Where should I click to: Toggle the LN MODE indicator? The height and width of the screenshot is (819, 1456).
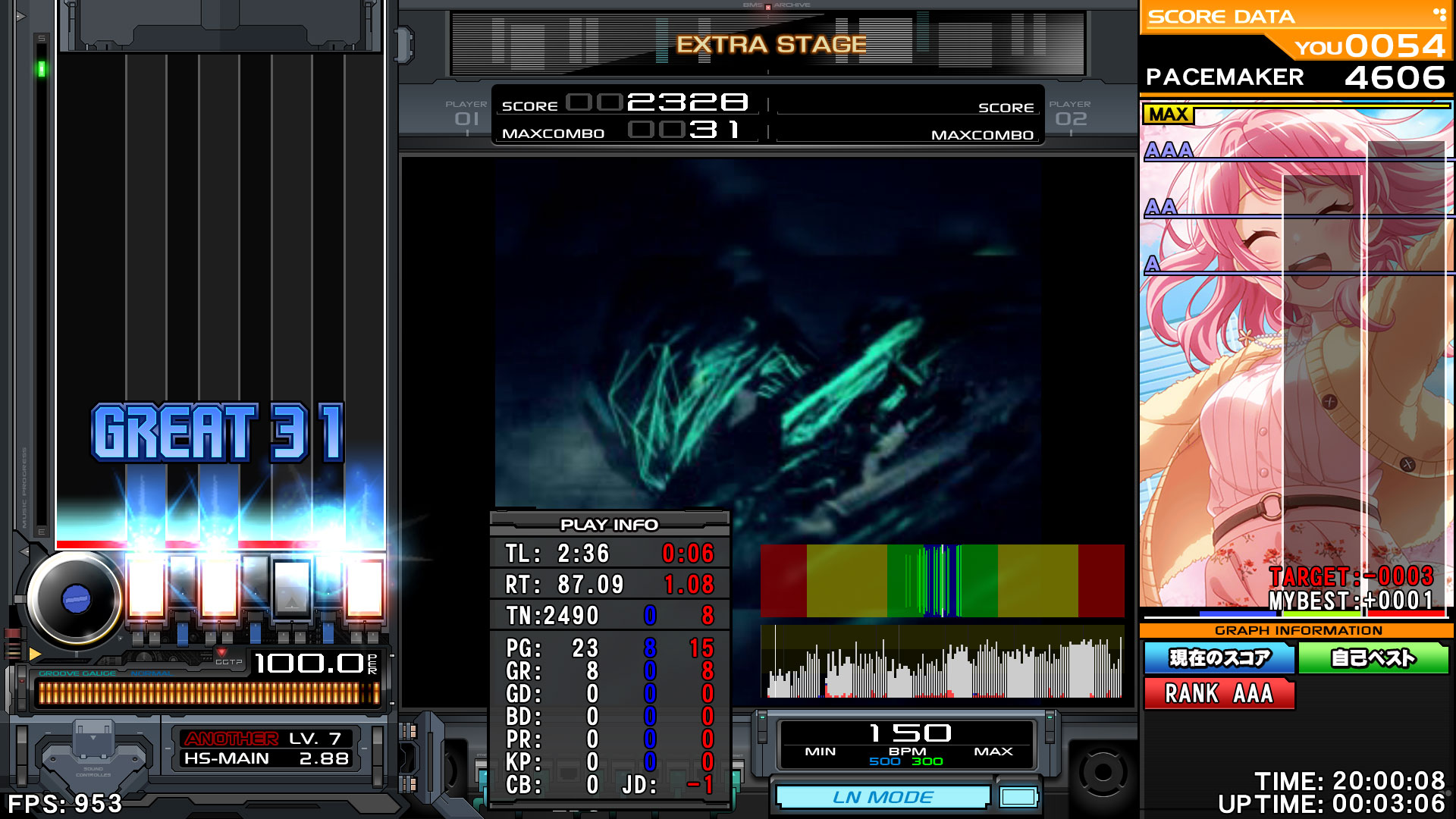[883, 797]
